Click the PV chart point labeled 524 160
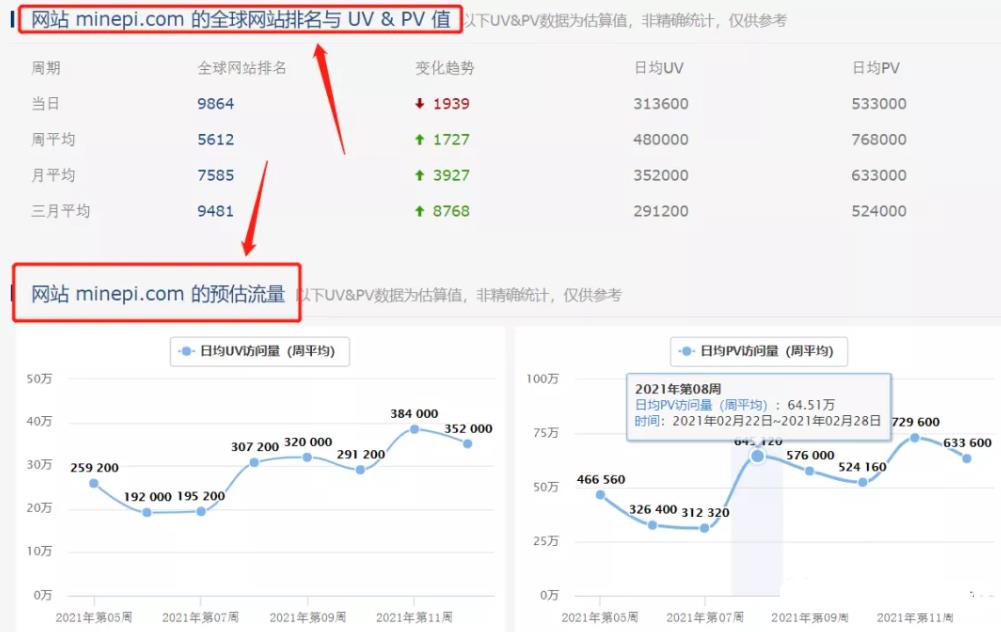 [862, 482]
